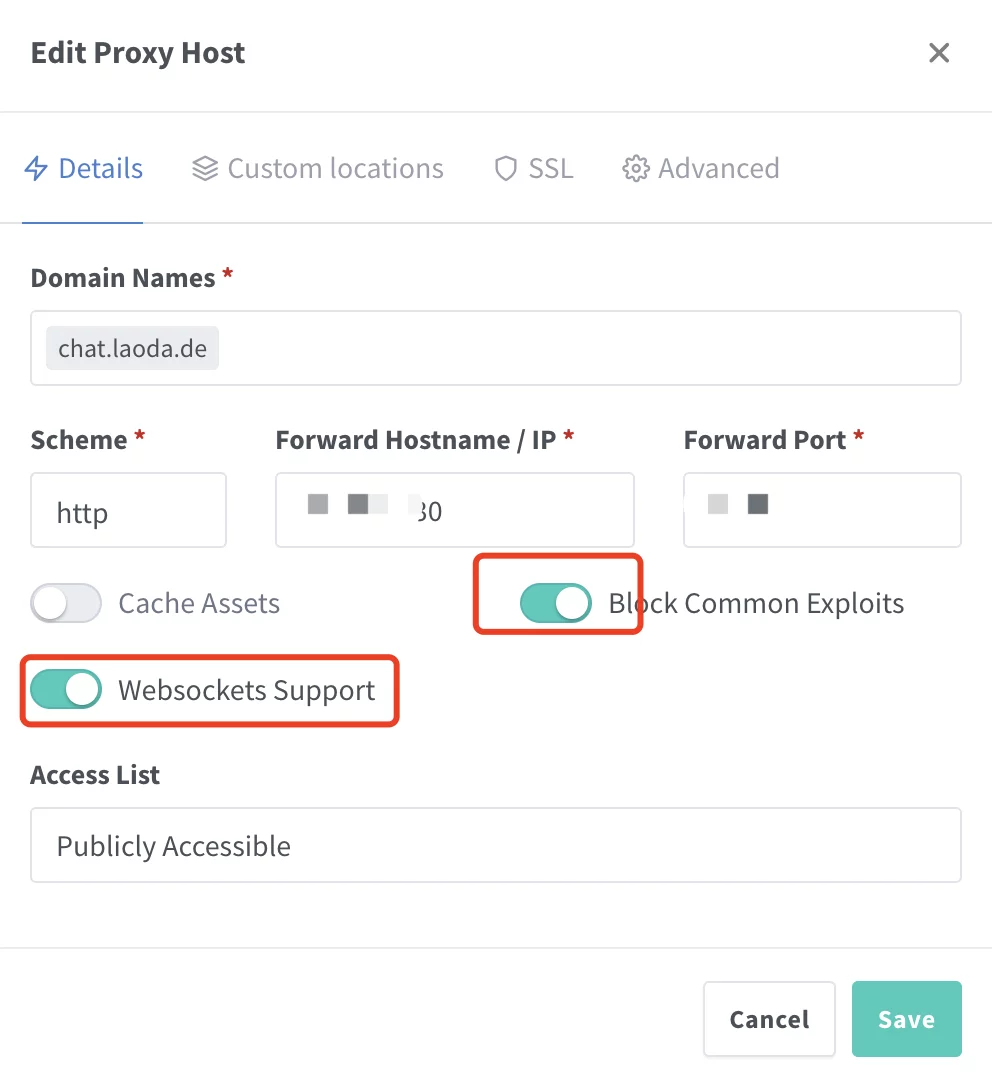Expand the Access List selector
The height and width of the screenshot is (1086, 992).
point(495,845)
